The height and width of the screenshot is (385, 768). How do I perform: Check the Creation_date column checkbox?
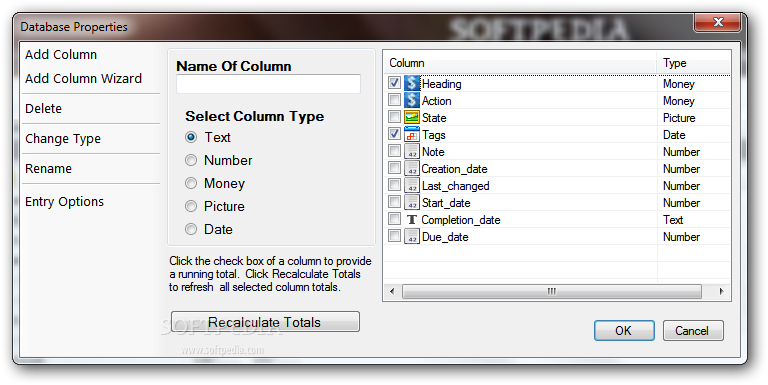394,168
